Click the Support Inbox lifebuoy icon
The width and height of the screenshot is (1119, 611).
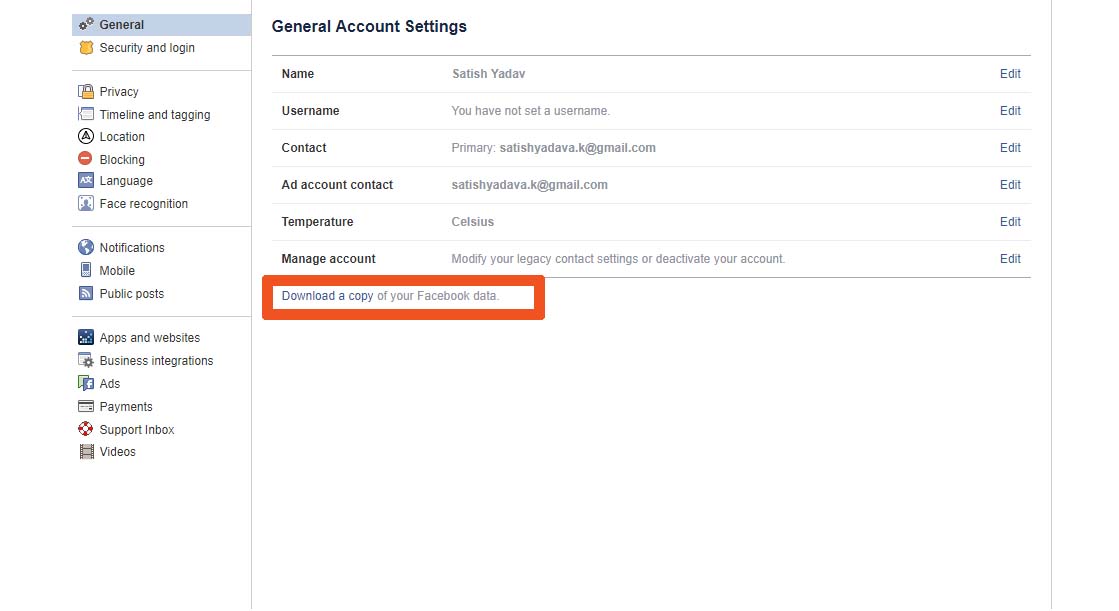point(86,430)
